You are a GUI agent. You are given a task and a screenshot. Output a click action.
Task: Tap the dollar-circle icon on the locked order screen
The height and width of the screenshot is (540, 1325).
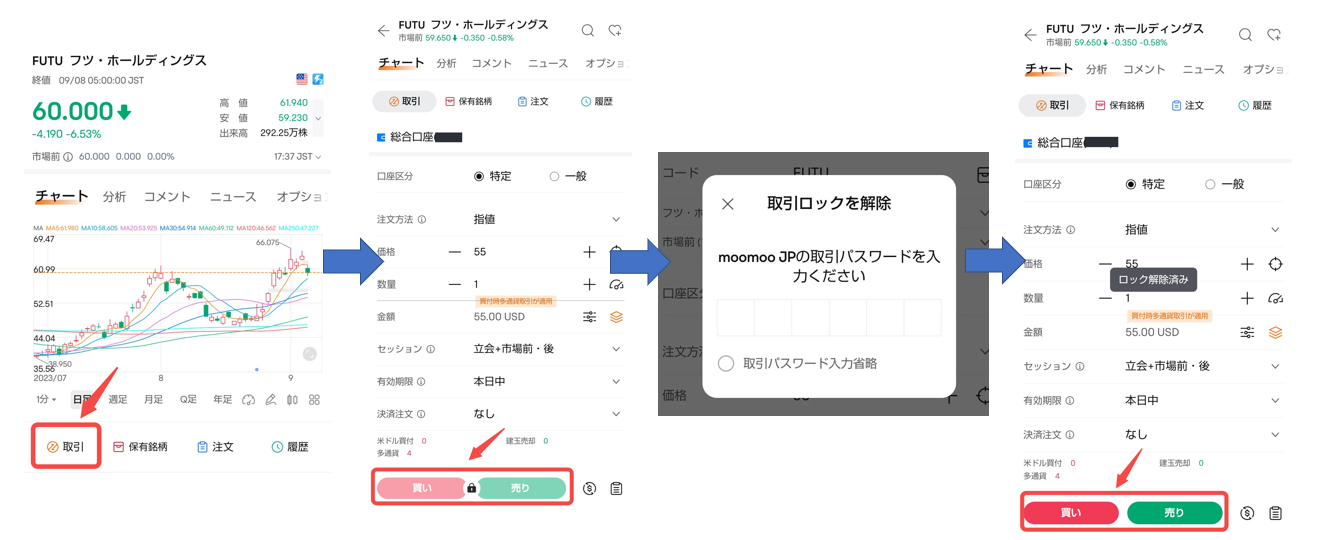click(589, 488)
